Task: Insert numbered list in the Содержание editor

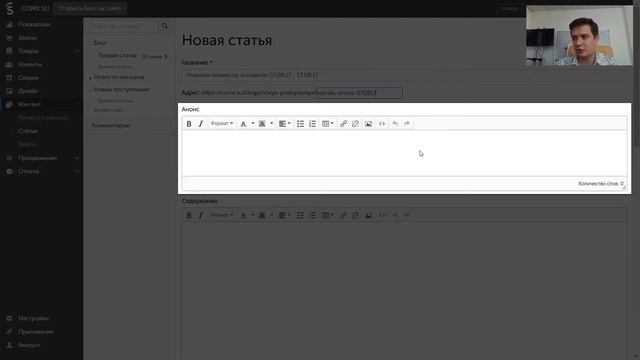Action: click(x=312, y=215)
